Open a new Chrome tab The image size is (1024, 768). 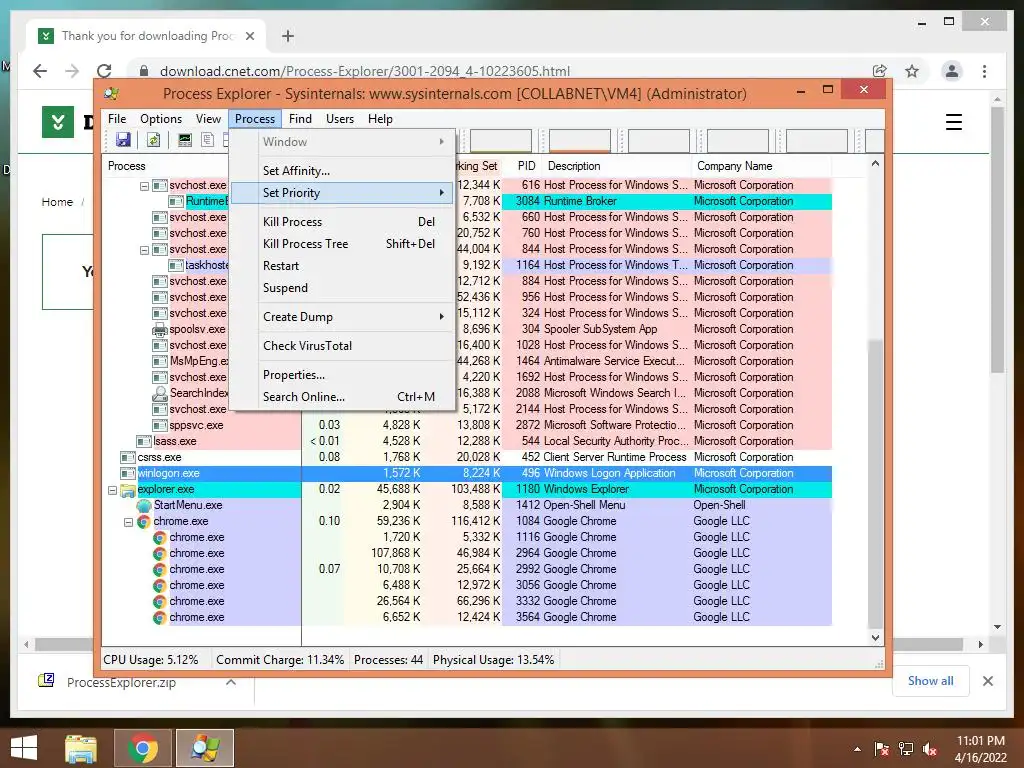click(x=287, y=36)
